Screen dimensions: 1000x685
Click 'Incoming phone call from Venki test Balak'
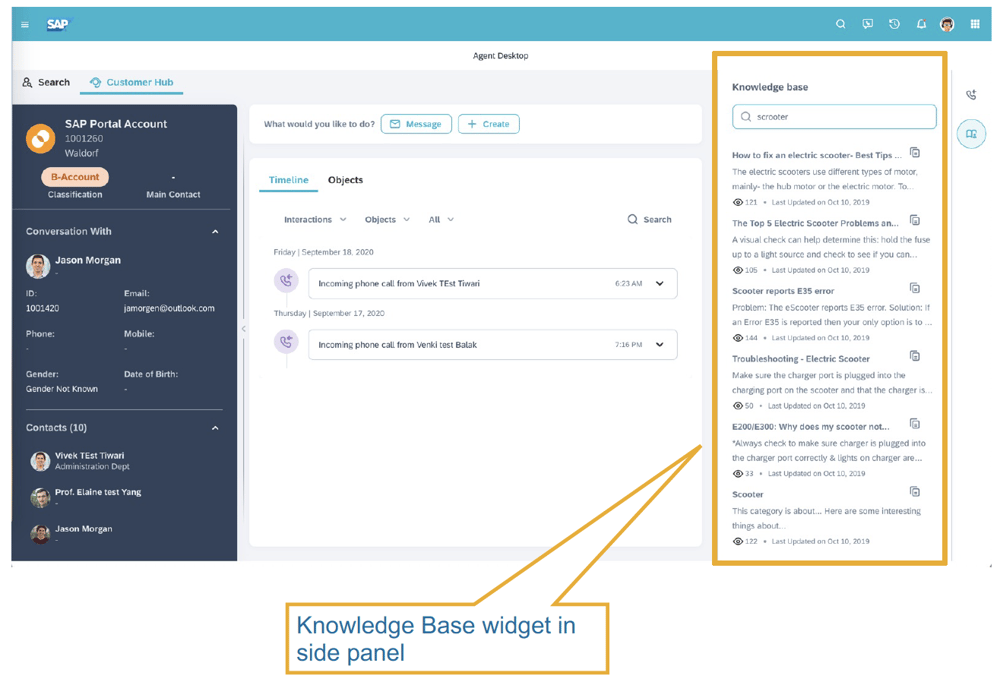click(397, 344)
